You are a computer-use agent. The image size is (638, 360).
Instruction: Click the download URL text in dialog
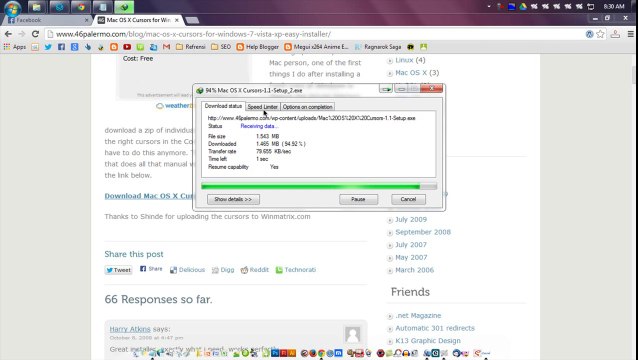311,118
